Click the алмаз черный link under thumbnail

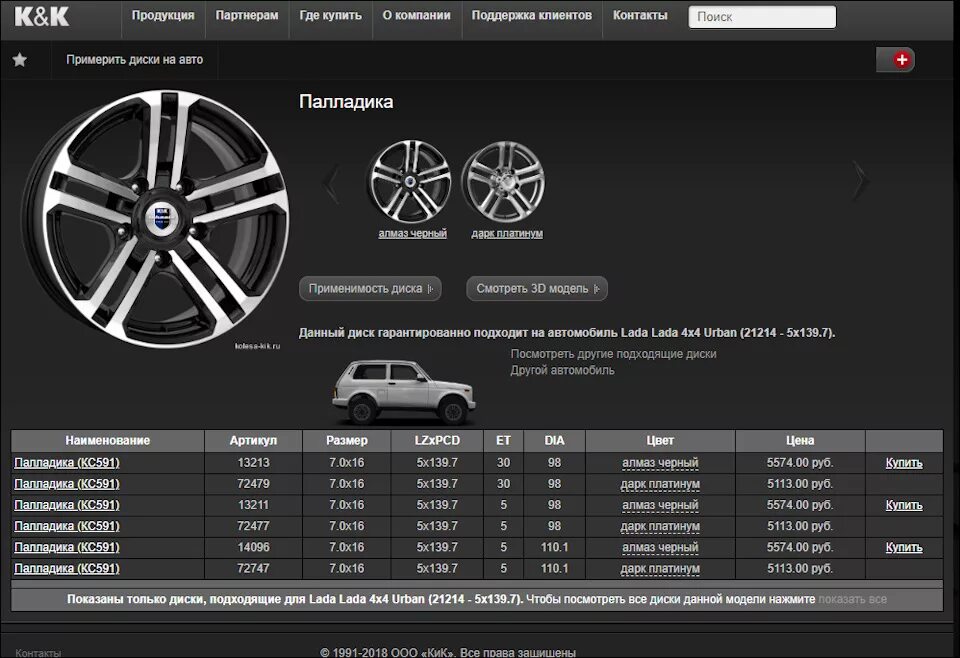click(x=412, y=233)
